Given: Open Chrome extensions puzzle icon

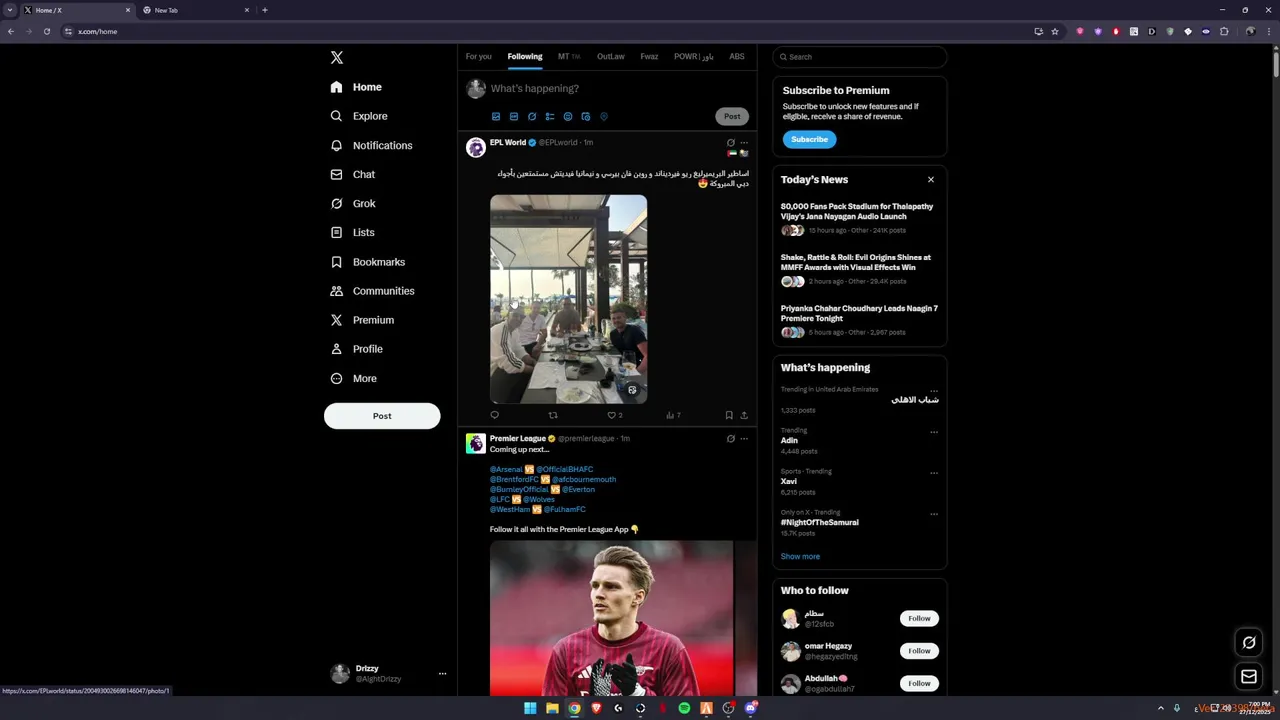Looking at the screenshot, I should [1224, 32].
